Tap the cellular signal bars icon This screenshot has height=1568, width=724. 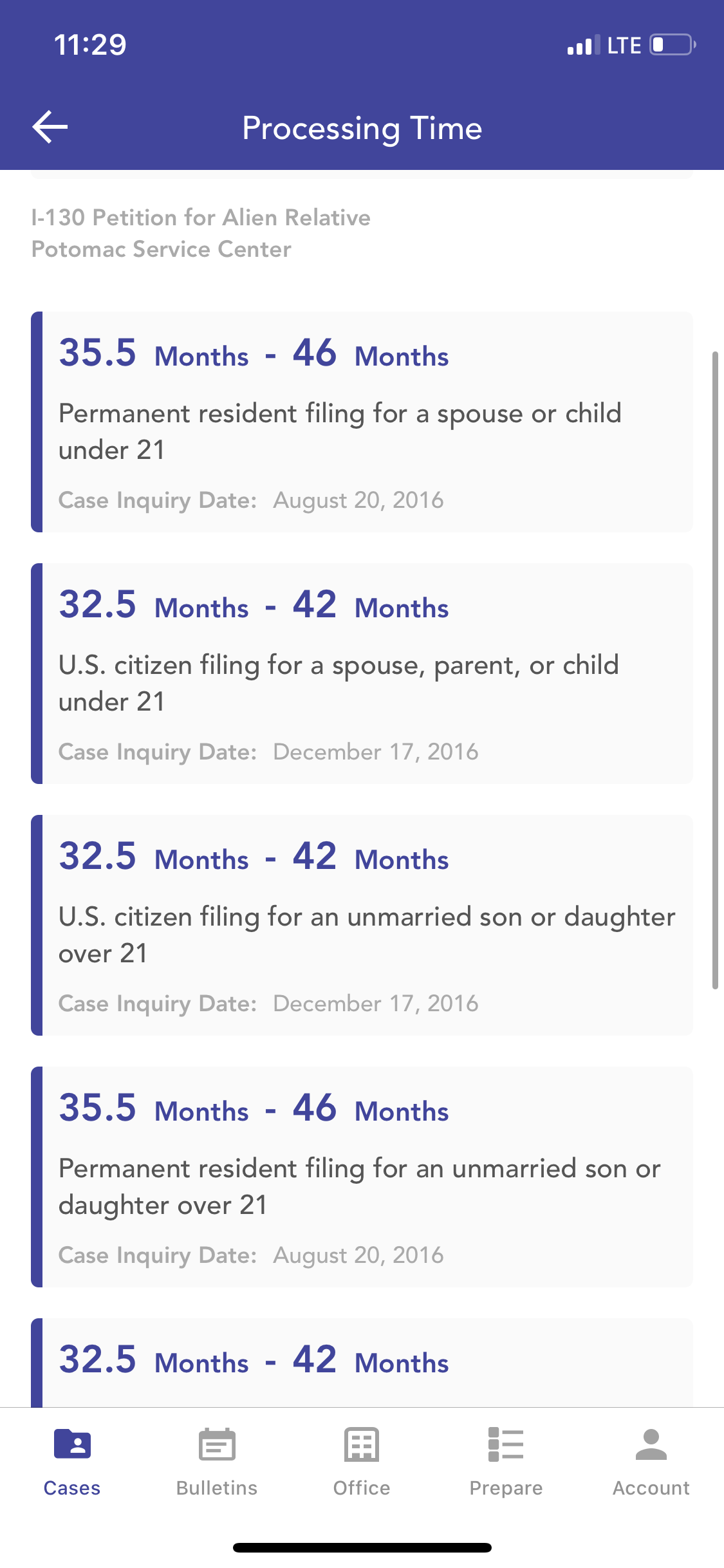583,45
